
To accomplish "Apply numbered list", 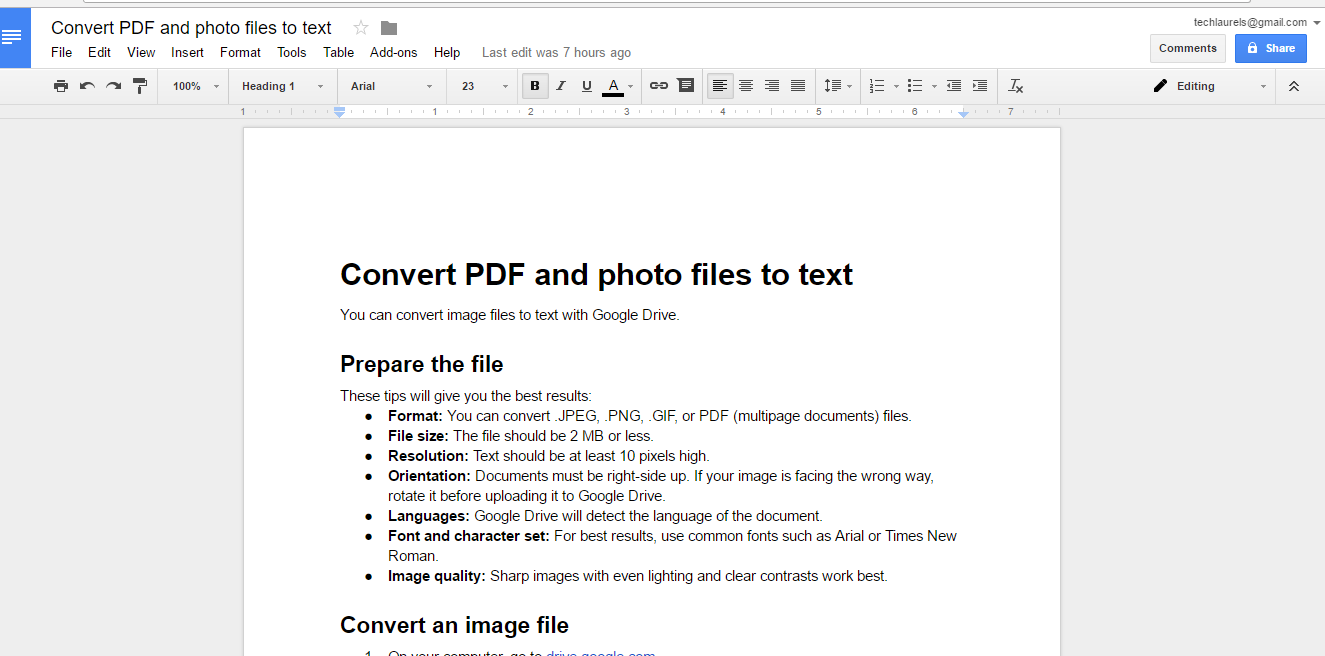I will [877, 86].
